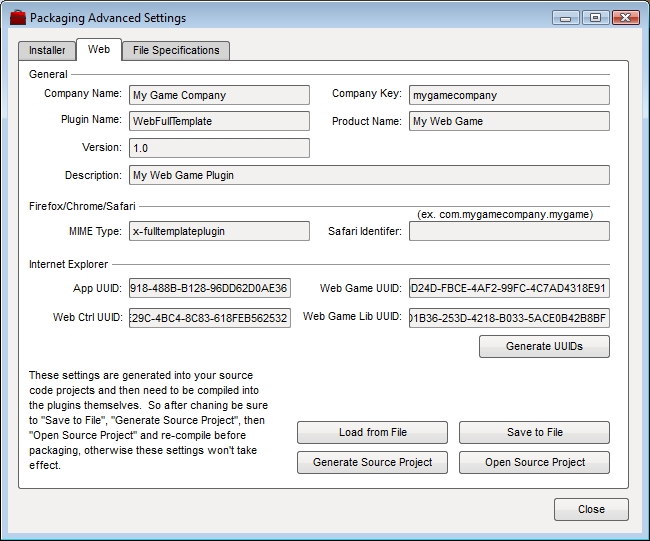Click the example text 'com.mygamecompany.mygame'

(514, 214)
